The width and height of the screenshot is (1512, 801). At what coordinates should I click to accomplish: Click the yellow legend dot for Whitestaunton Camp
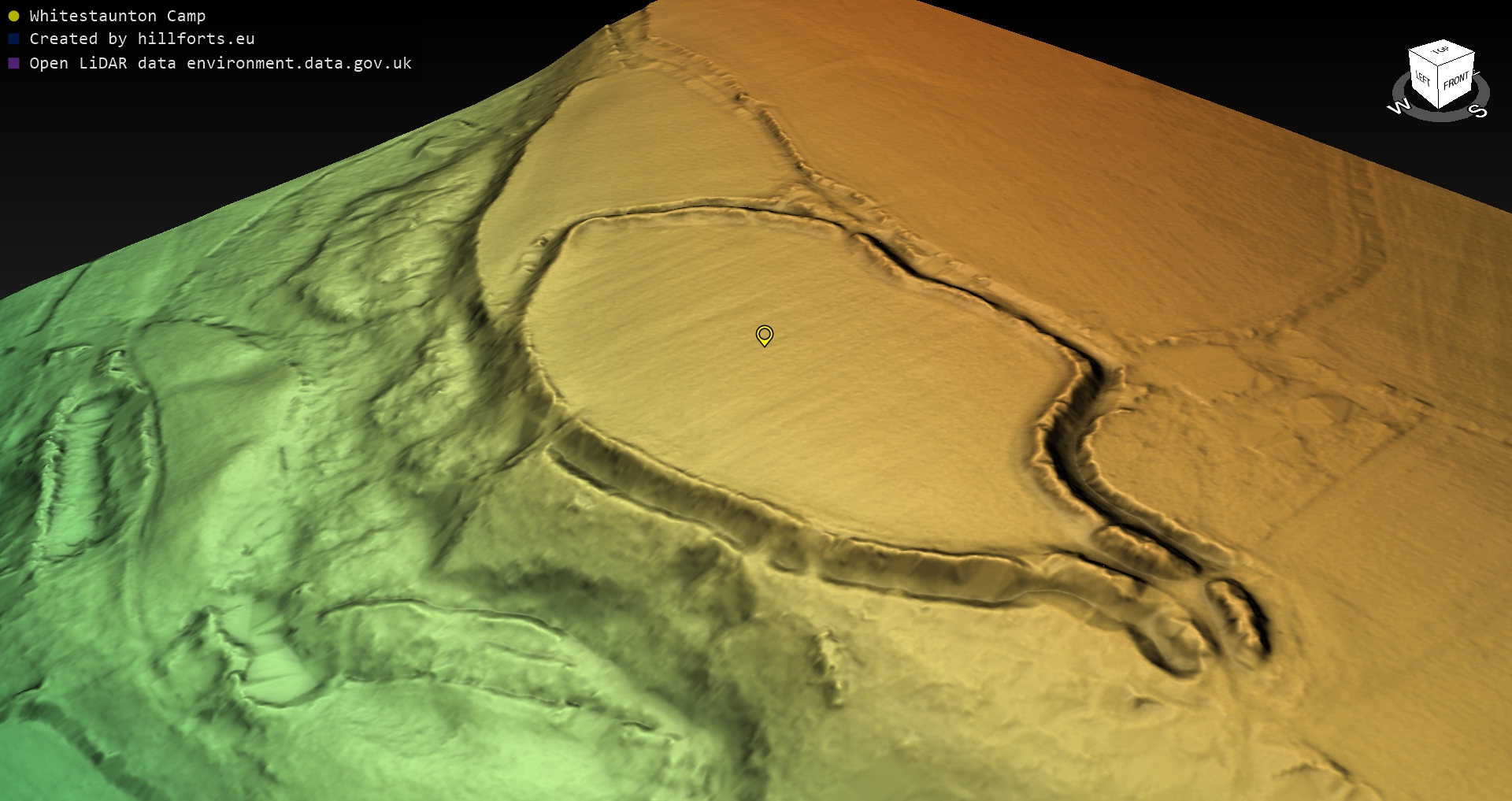(13, 16)
